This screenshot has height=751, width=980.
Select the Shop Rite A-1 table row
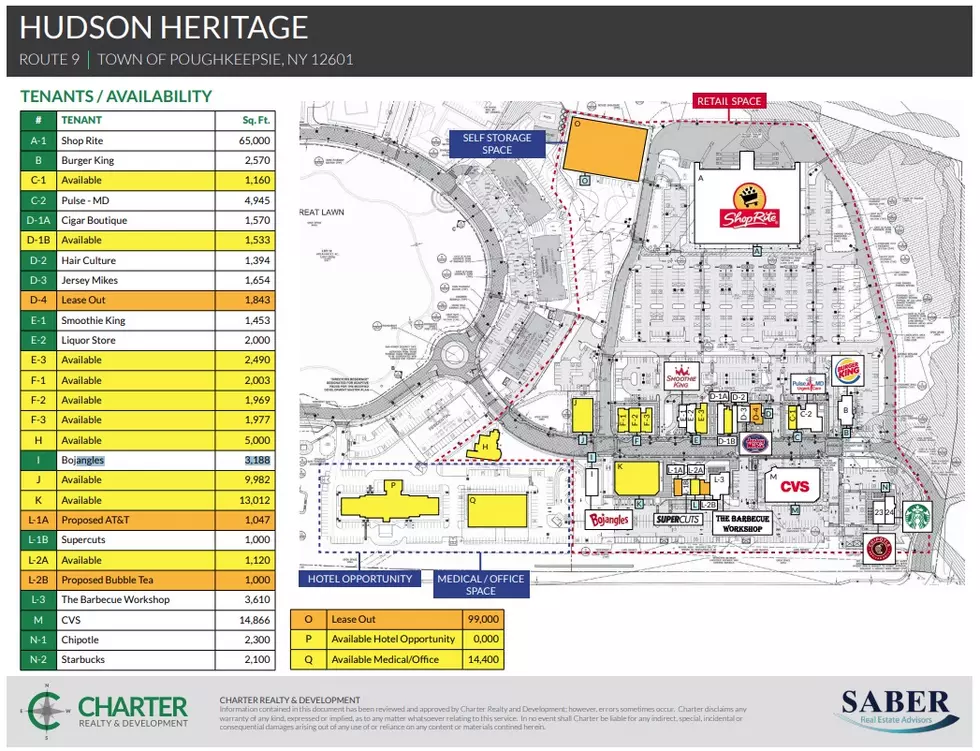click(148, 141)
